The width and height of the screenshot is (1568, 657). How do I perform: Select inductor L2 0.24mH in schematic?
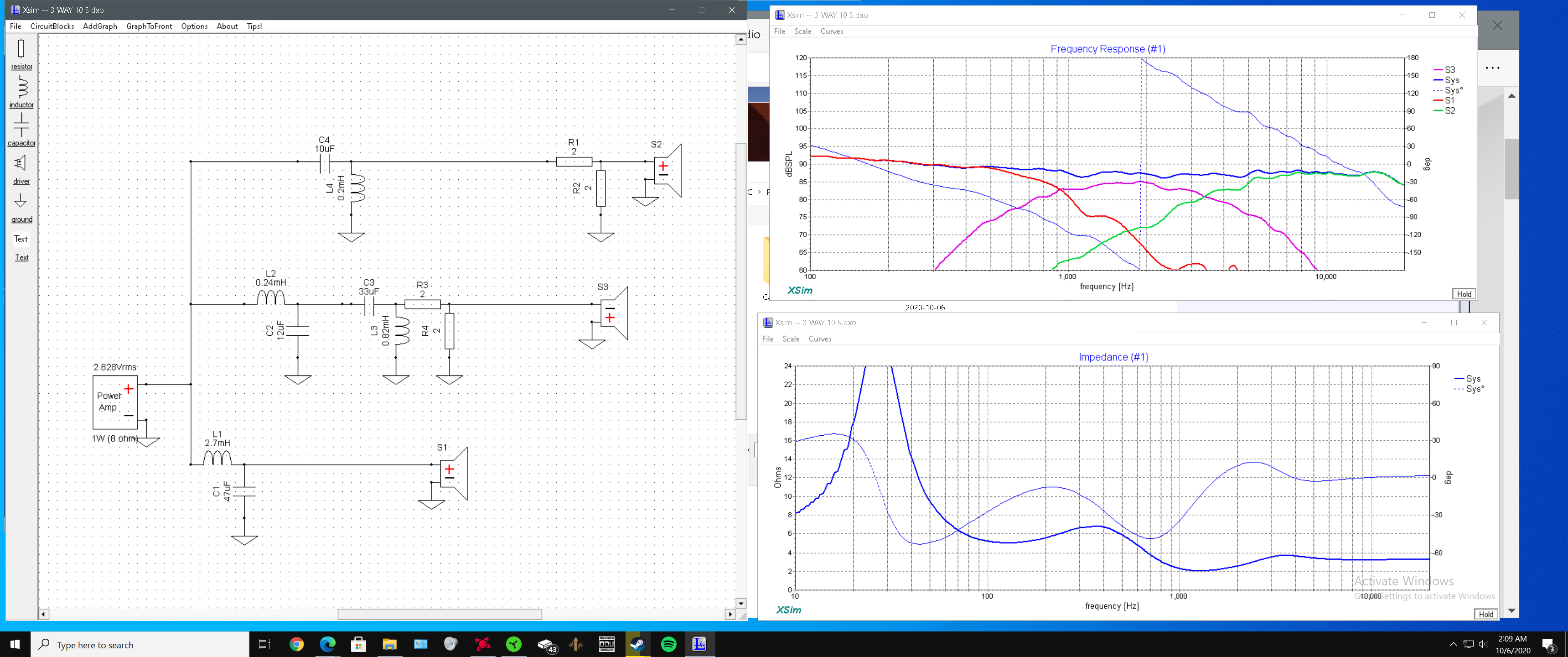click(x=270, y=298)
